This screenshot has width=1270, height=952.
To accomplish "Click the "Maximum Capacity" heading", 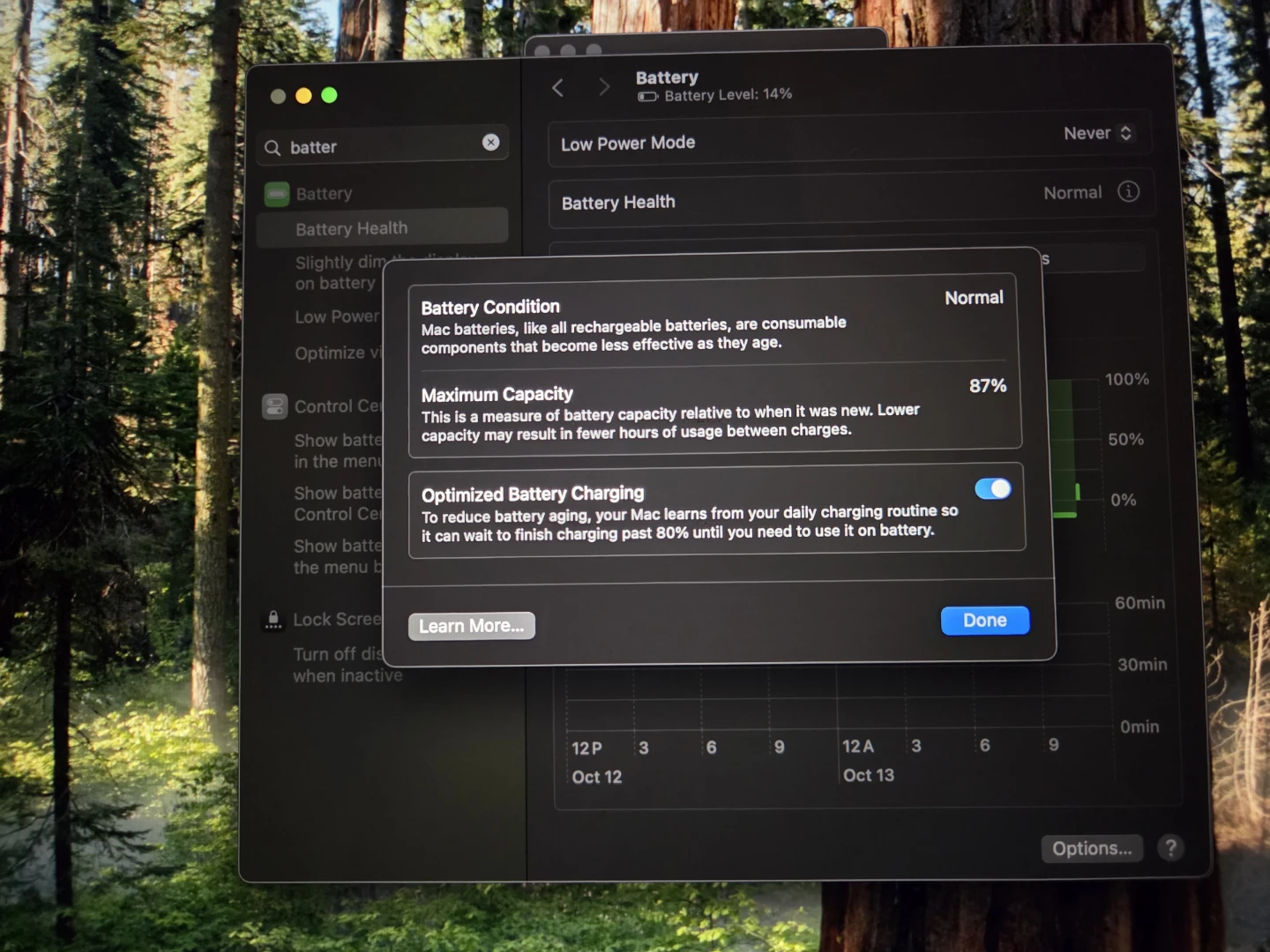I will coord(497,394).
